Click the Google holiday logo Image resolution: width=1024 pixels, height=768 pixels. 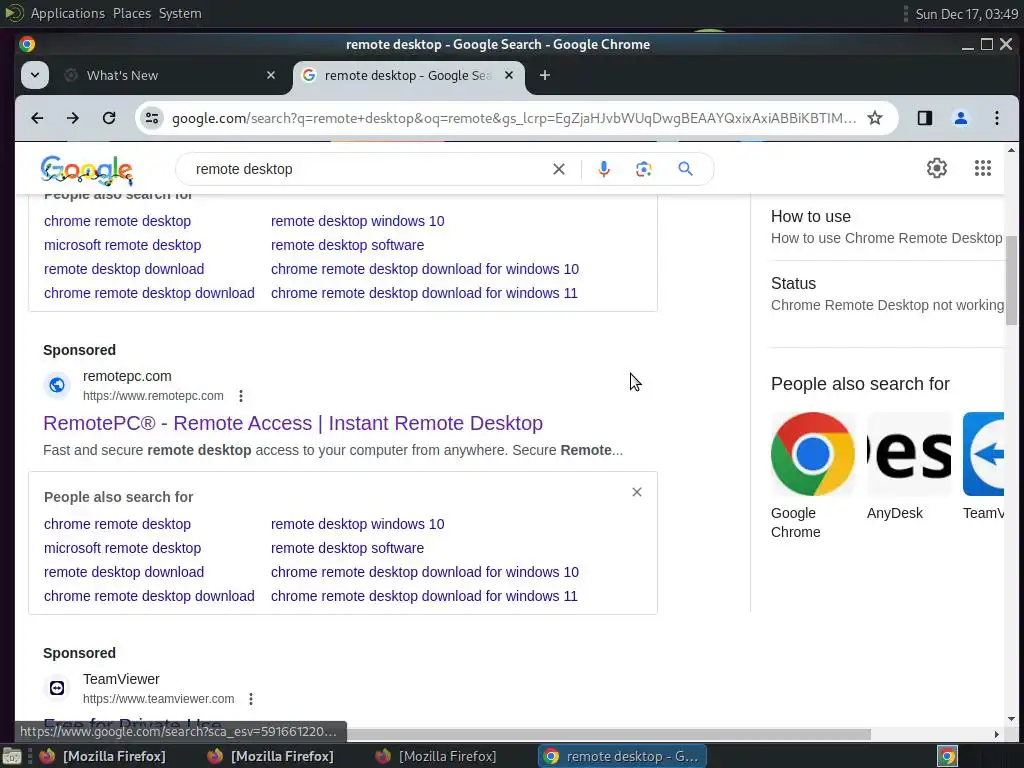87,170
